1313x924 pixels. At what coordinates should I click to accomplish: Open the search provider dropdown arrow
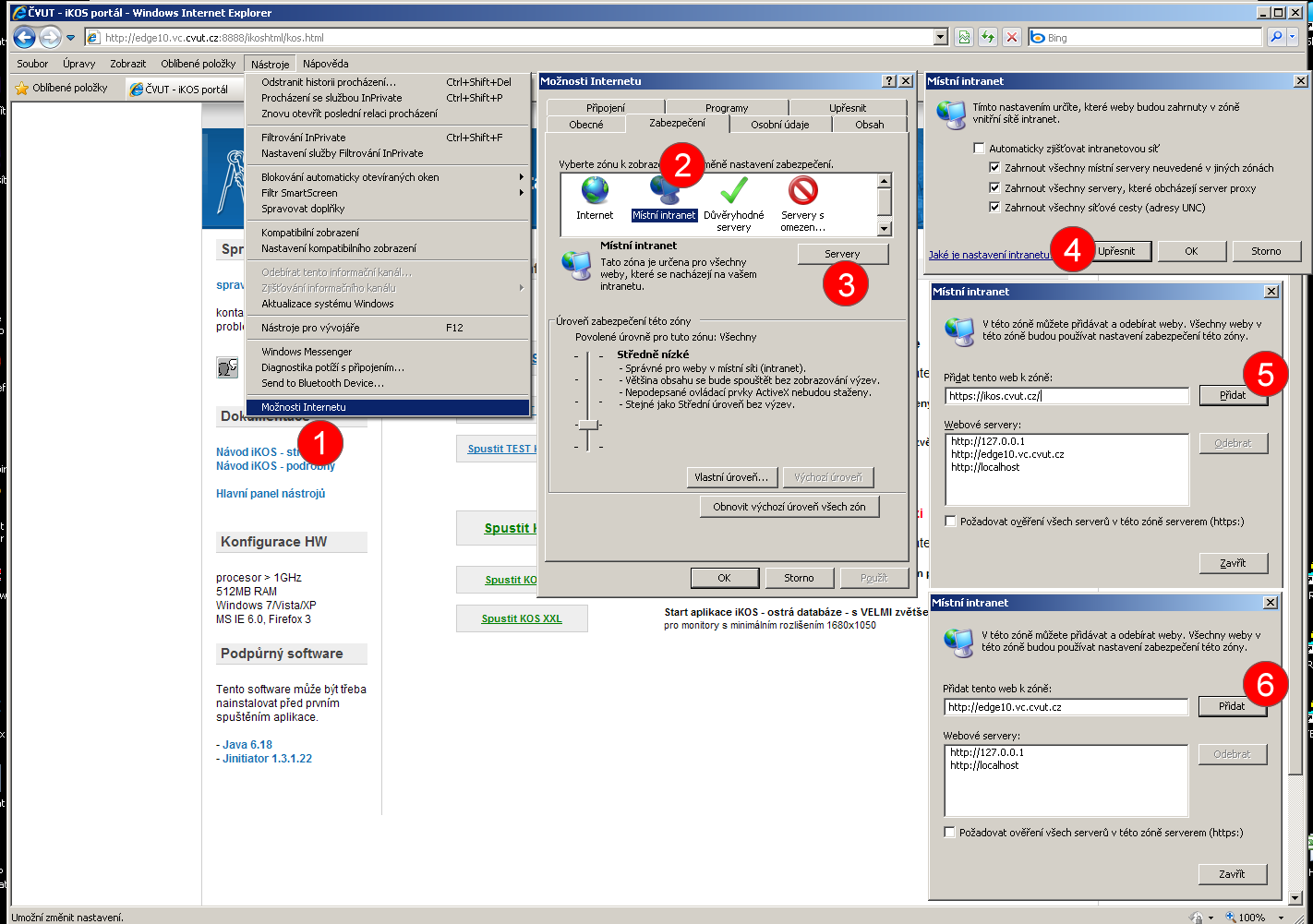[1293, 37]
